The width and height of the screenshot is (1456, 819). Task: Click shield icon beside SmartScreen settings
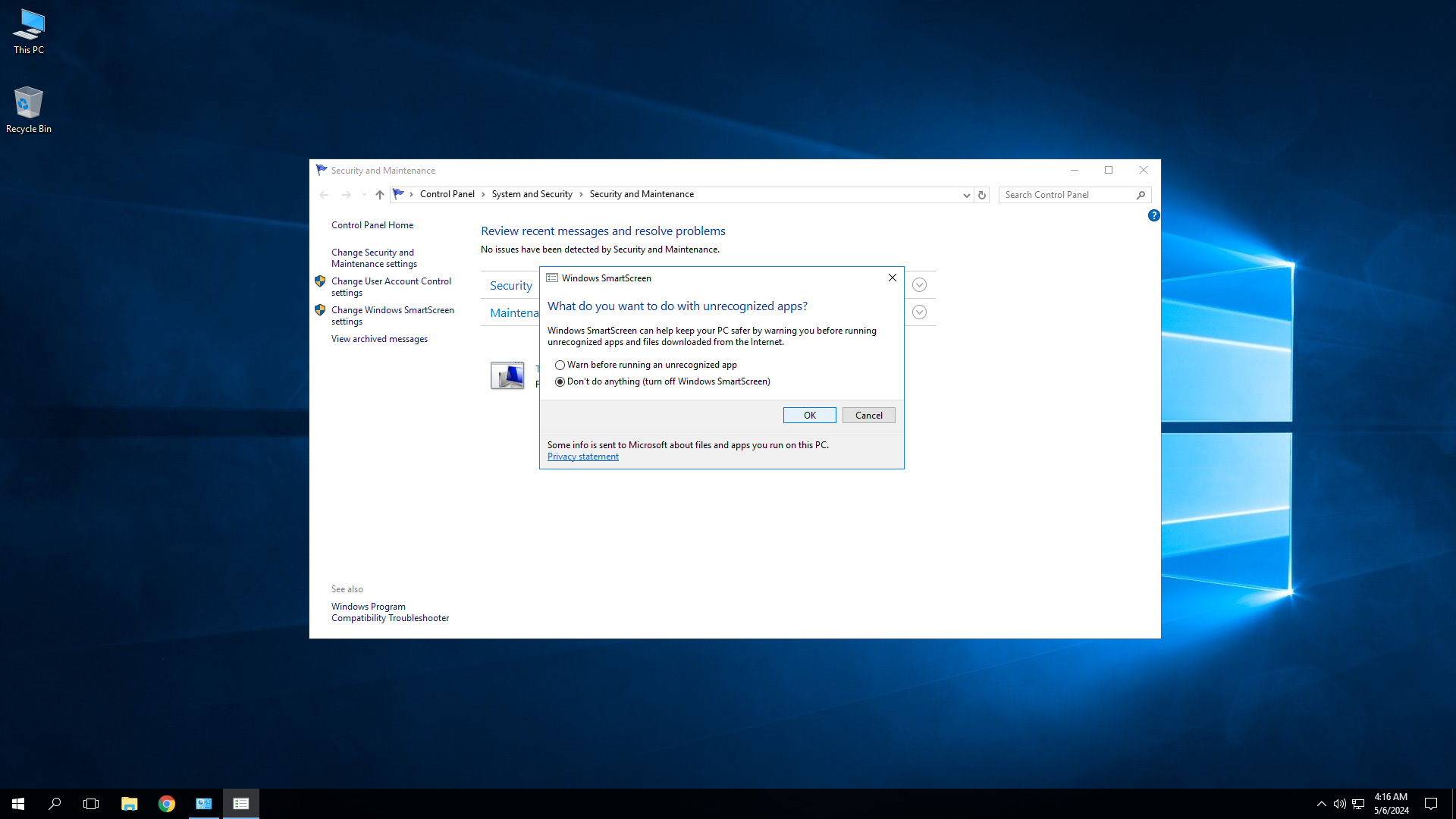click(x=320, y=310)
